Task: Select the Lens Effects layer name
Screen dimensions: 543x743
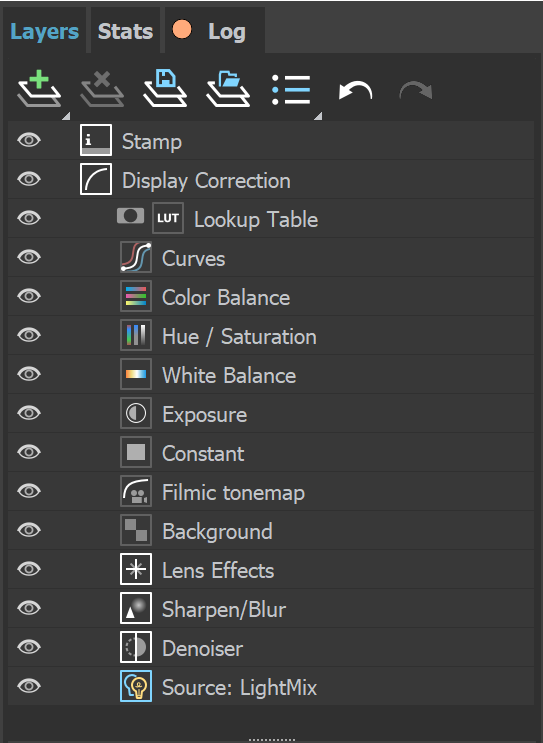Action: pos(218,571)
